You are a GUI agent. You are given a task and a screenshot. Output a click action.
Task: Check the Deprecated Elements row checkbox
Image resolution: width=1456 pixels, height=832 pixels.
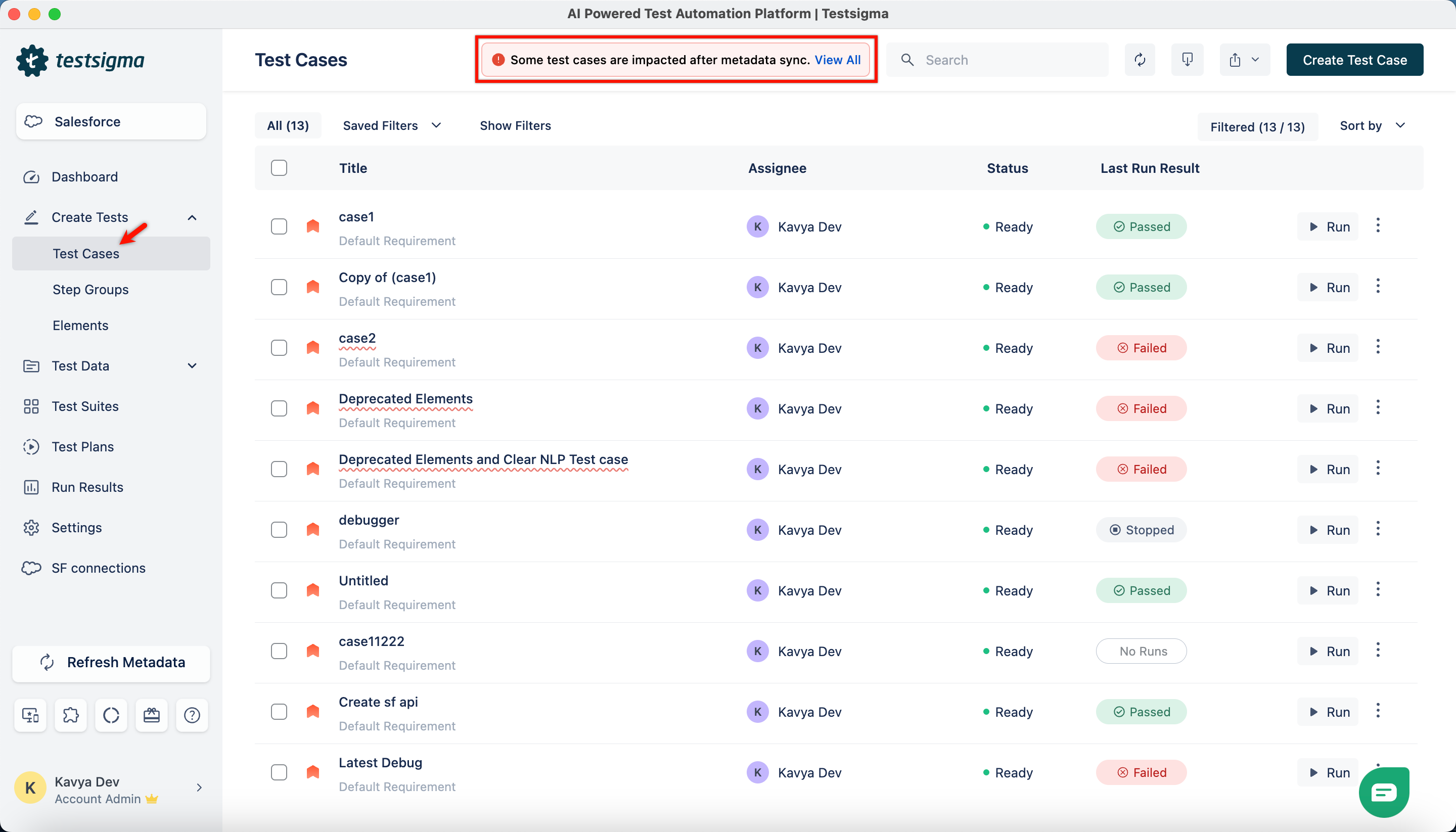(279, 408)
